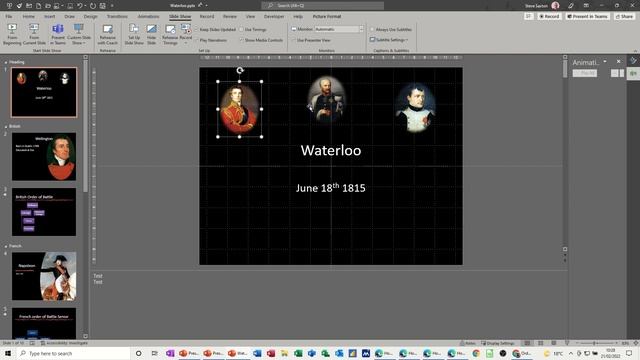640x360 pixels.
Task: Click the Undo icon in Quick Access Toolbar
Action: point(80,6)
